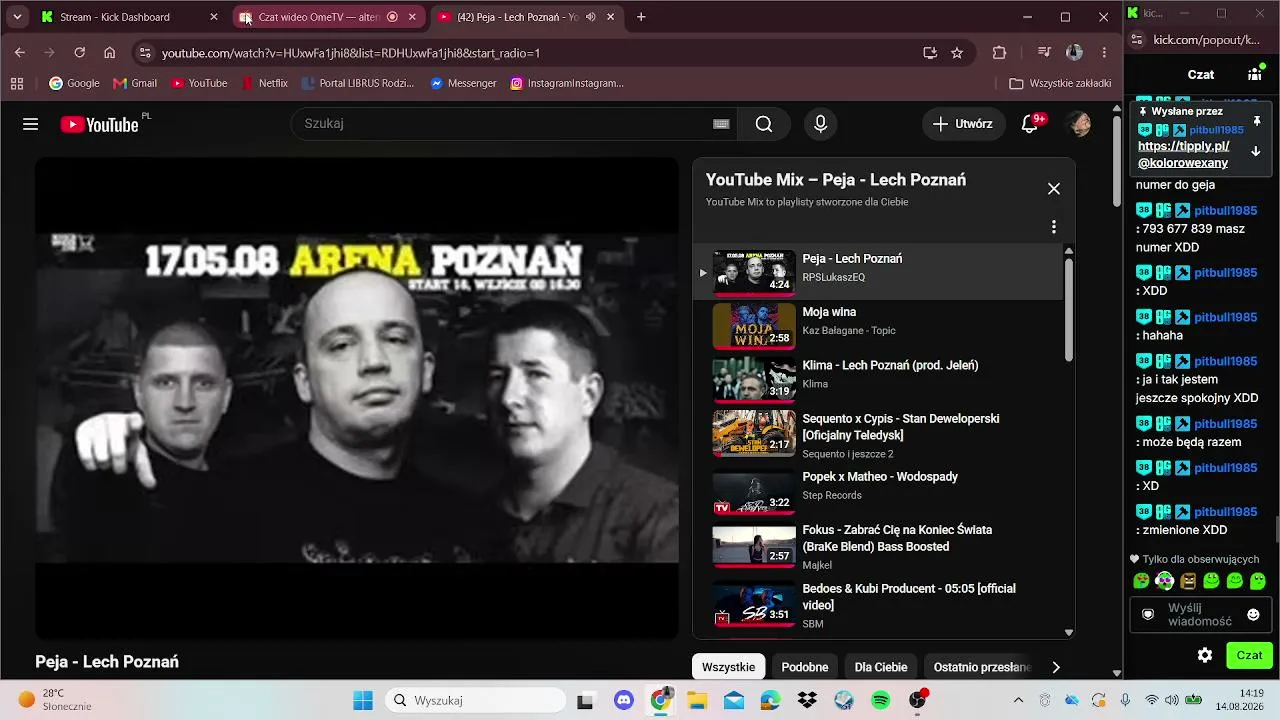The width and height of the screenshot is (1280, 720).
Task: Select Bedoes & Kubi Producent - 05:05 title
Action: coord(909,597)
